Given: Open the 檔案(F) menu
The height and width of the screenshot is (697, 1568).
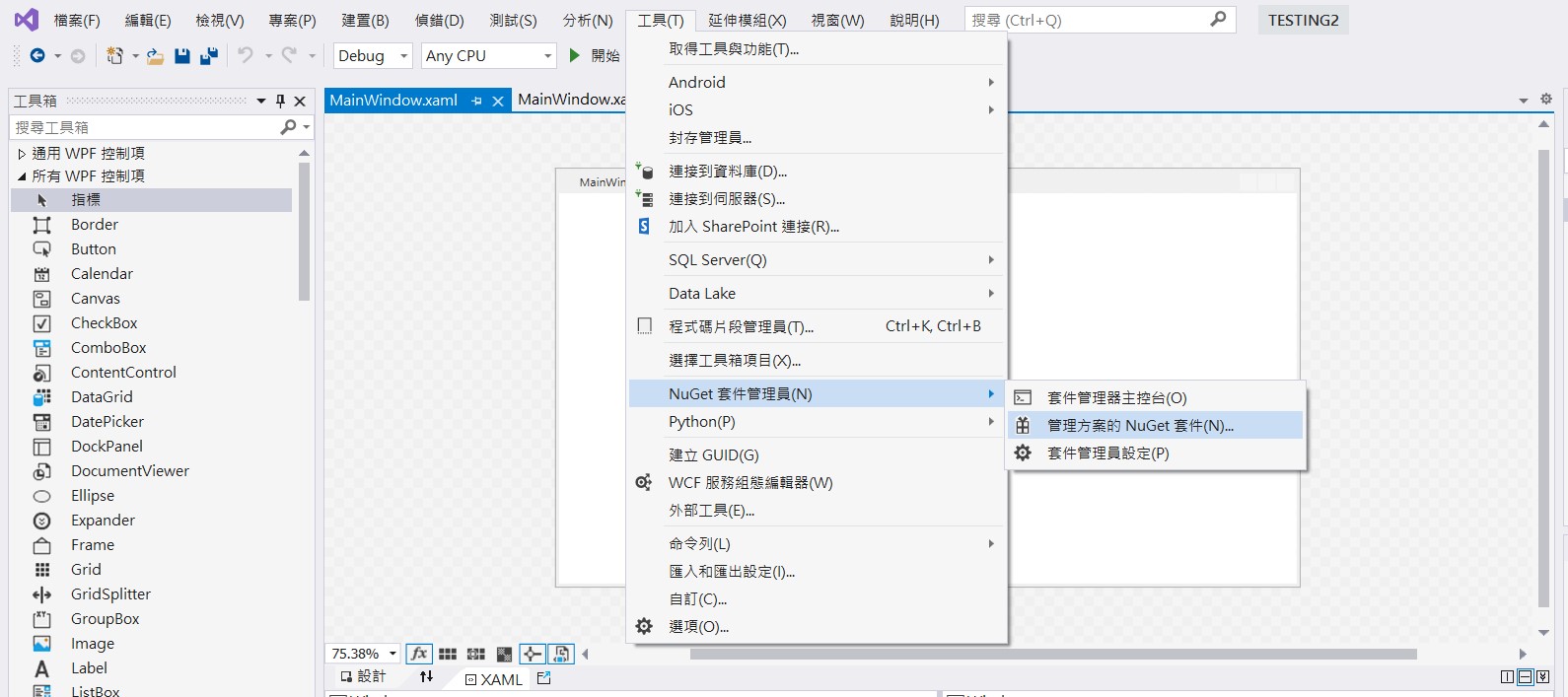Looking at the screenshot, I should click(77, 21).
